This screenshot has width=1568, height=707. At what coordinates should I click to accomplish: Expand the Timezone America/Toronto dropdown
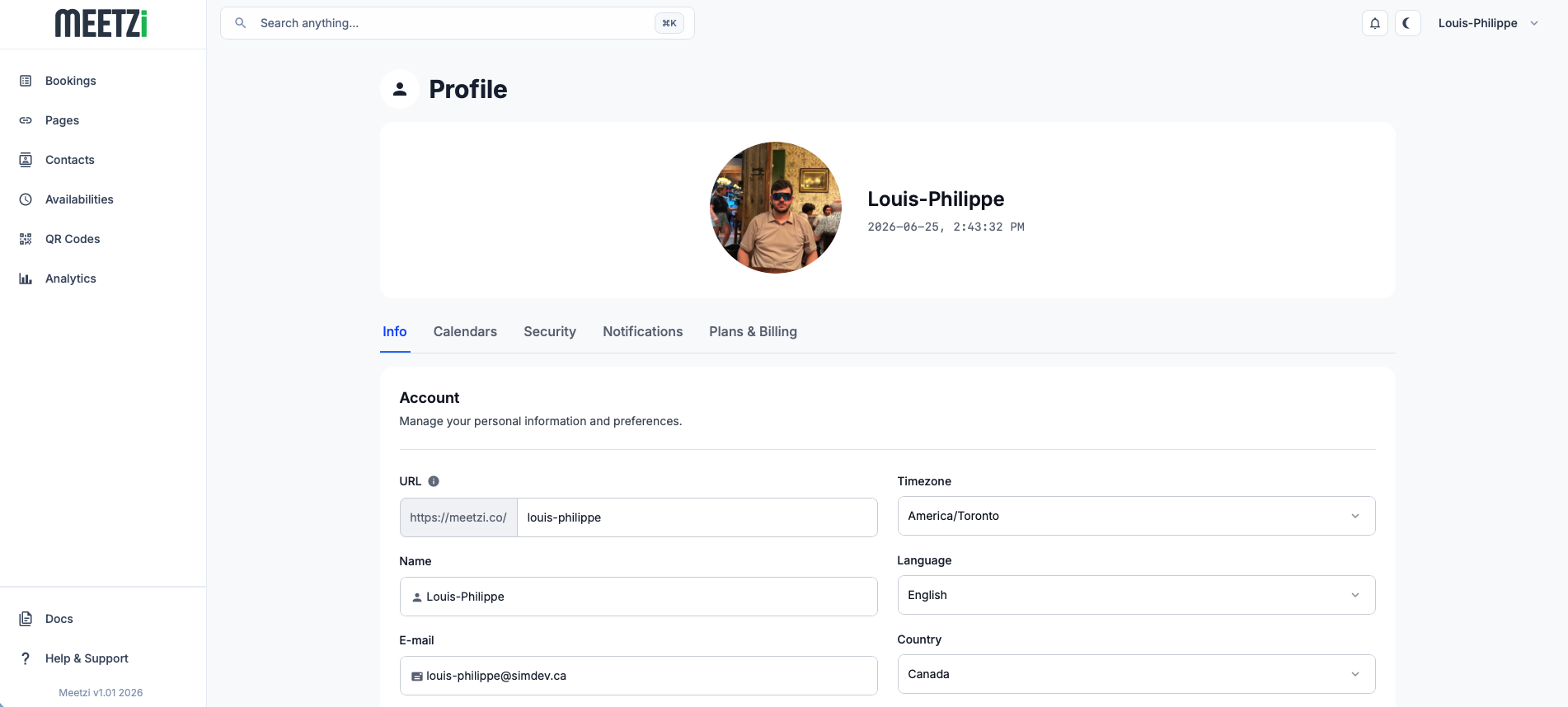tap(1136, 516)
